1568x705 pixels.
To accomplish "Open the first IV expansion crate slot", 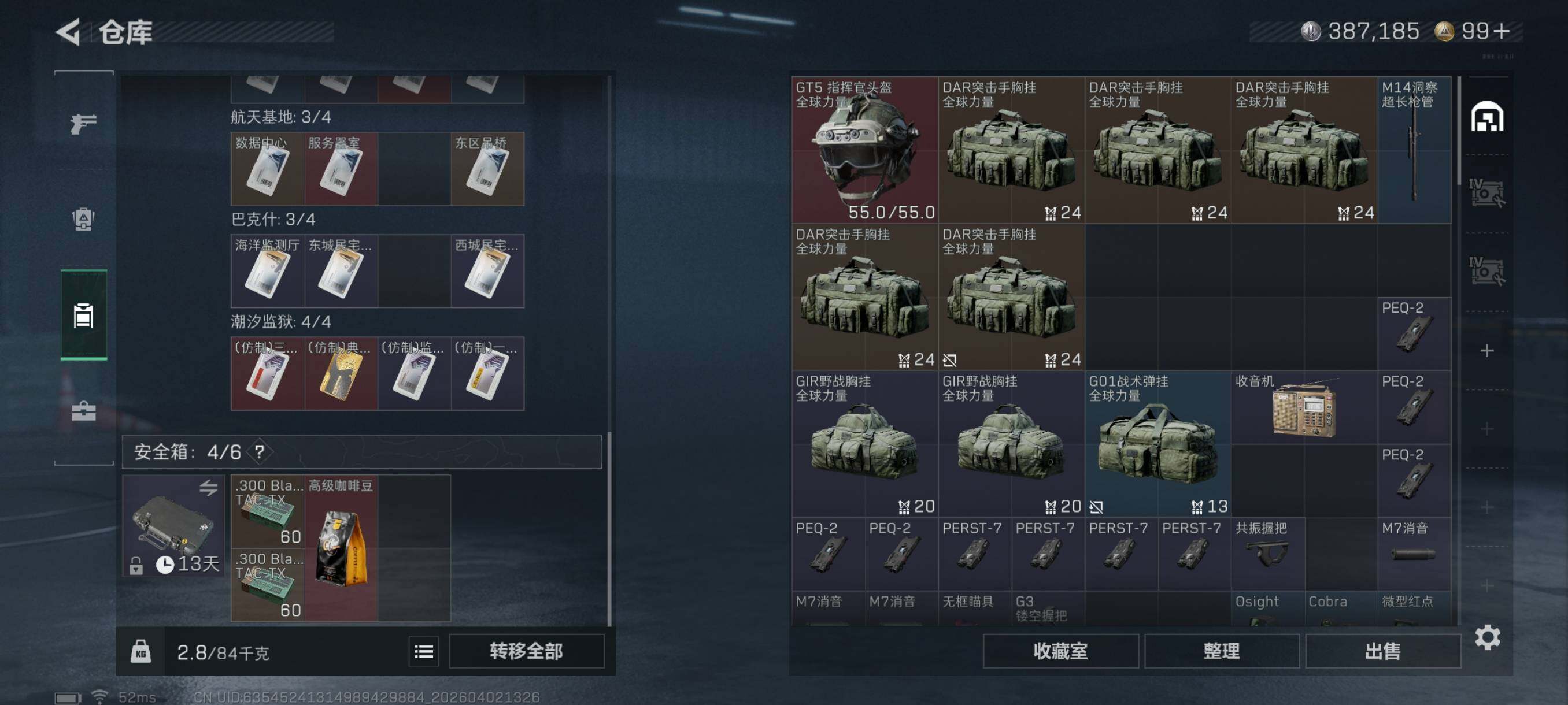I will (x=1486, y=194).
